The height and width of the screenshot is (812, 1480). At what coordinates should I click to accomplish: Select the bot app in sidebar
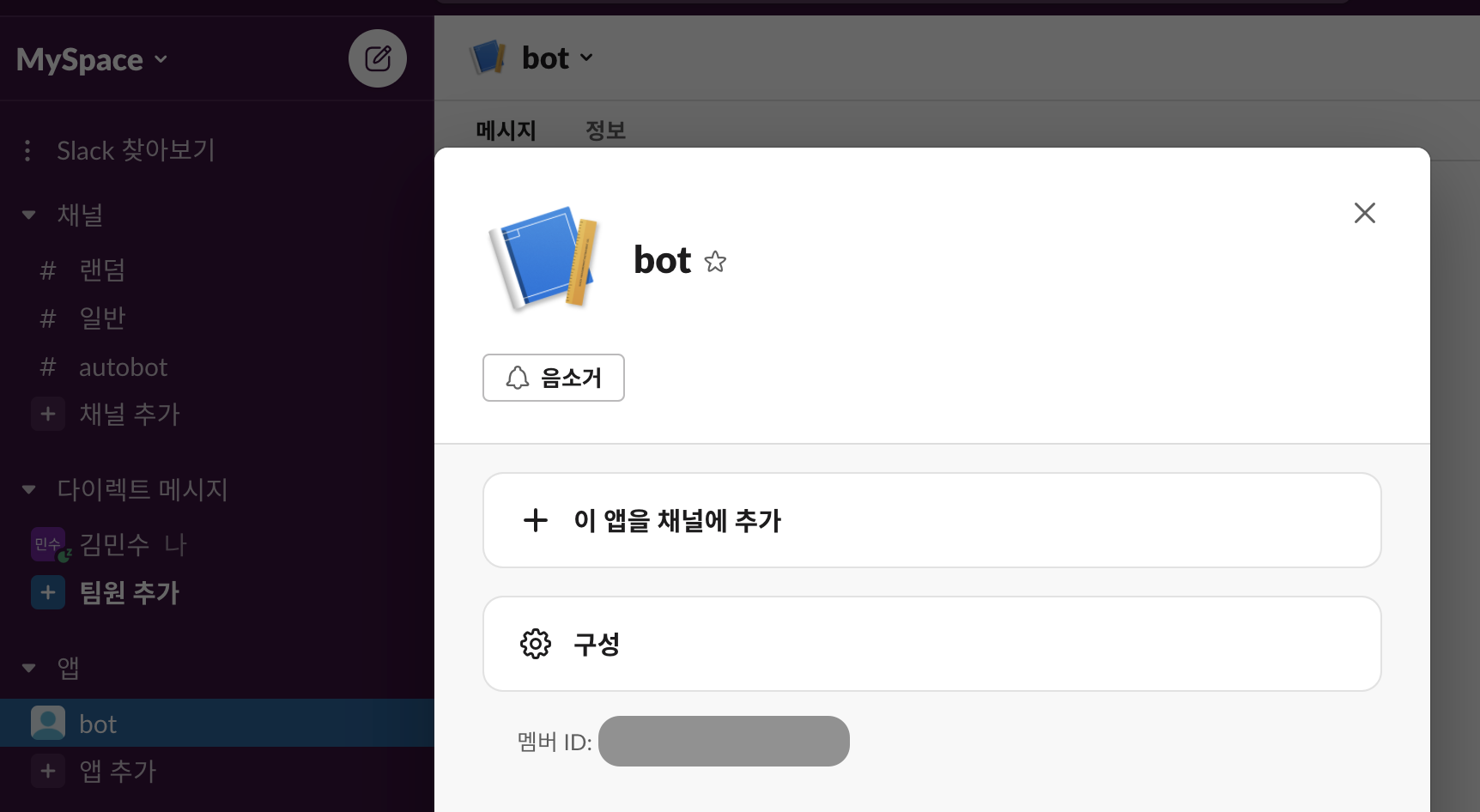click(x=216, y=723)
